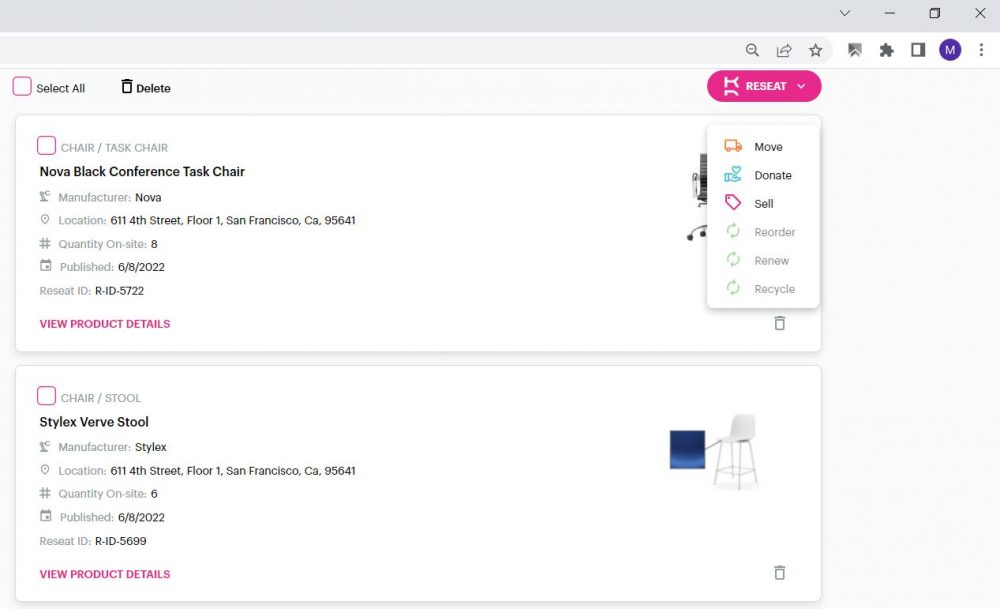
Task: Click the teal hand-heart Donate icon
Action: coord(733,174)
